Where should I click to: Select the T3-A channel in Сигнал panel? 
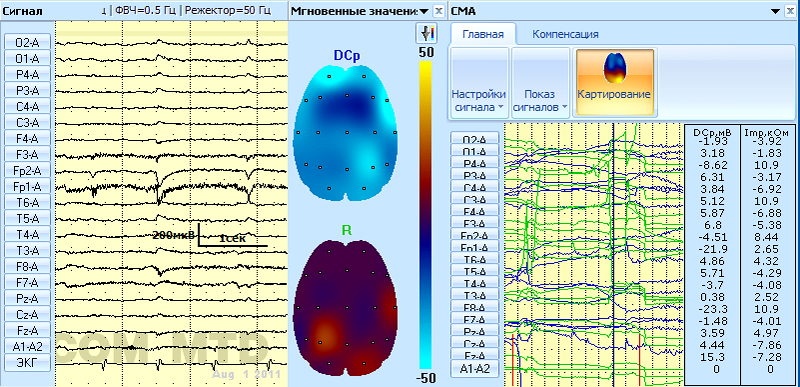coord(28,250)
